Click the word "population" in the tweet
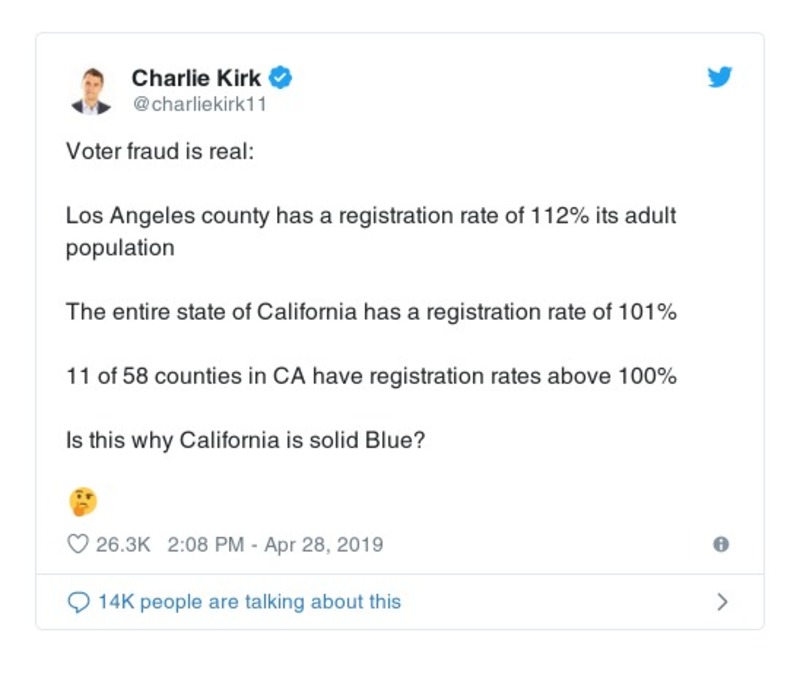Image resolution: width=800 pixels, height=677 pixels. pos(120,248)
